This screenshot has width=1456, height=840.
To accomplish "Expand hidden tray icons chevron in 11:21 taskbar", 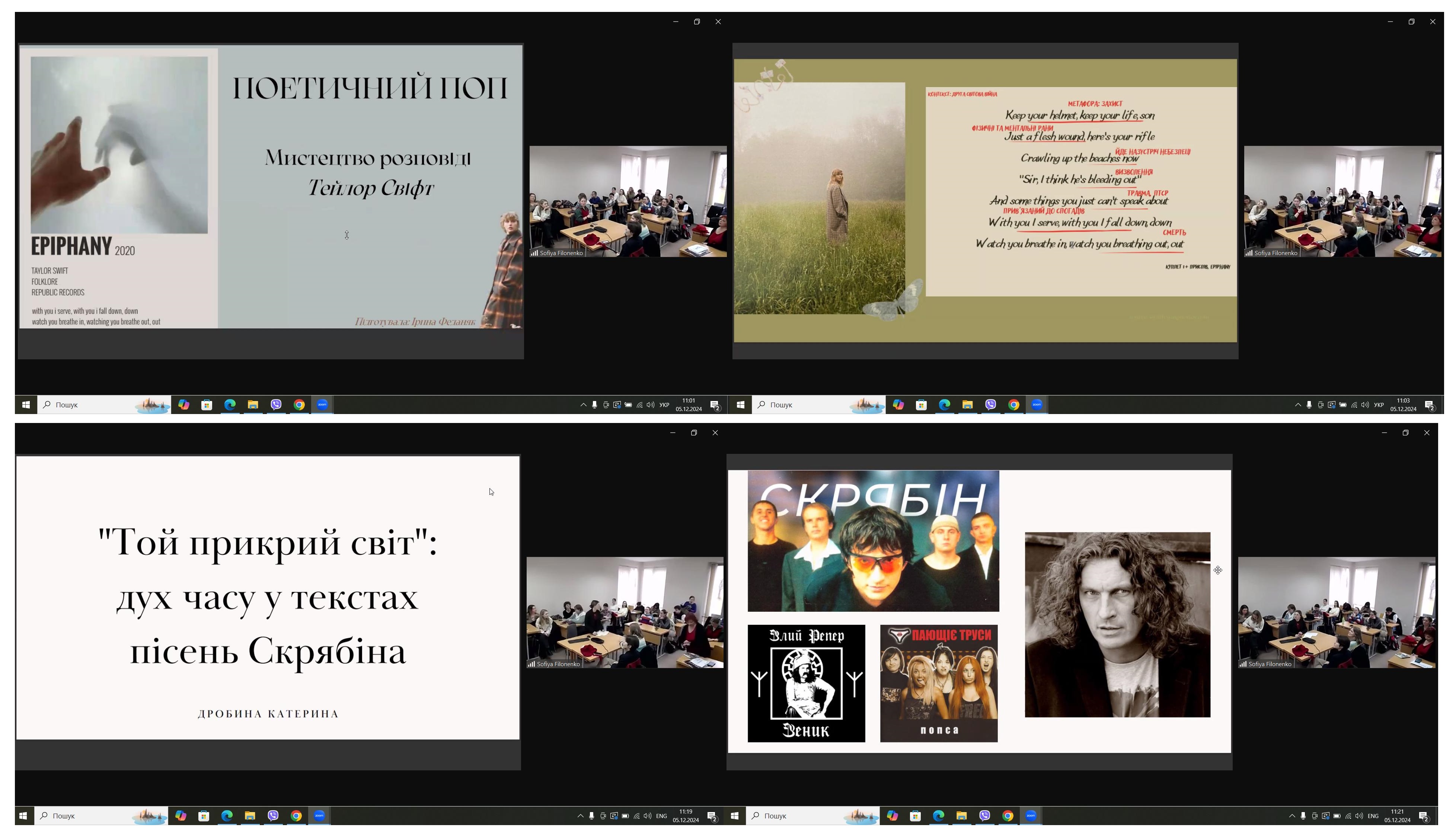I will [x=1291, y=816].
